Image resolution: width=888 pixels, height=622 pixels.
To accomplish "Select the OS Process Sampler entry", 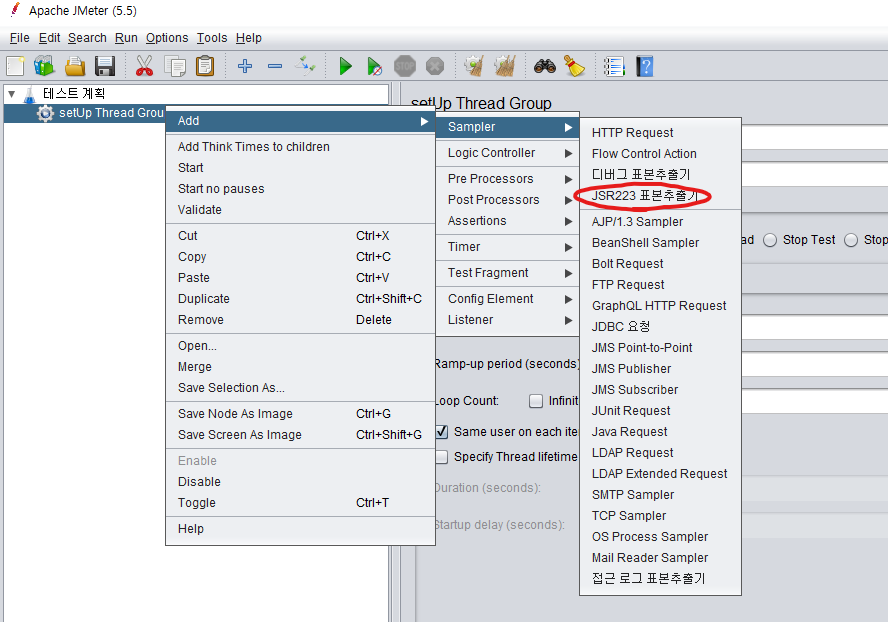I will point(660,536).
